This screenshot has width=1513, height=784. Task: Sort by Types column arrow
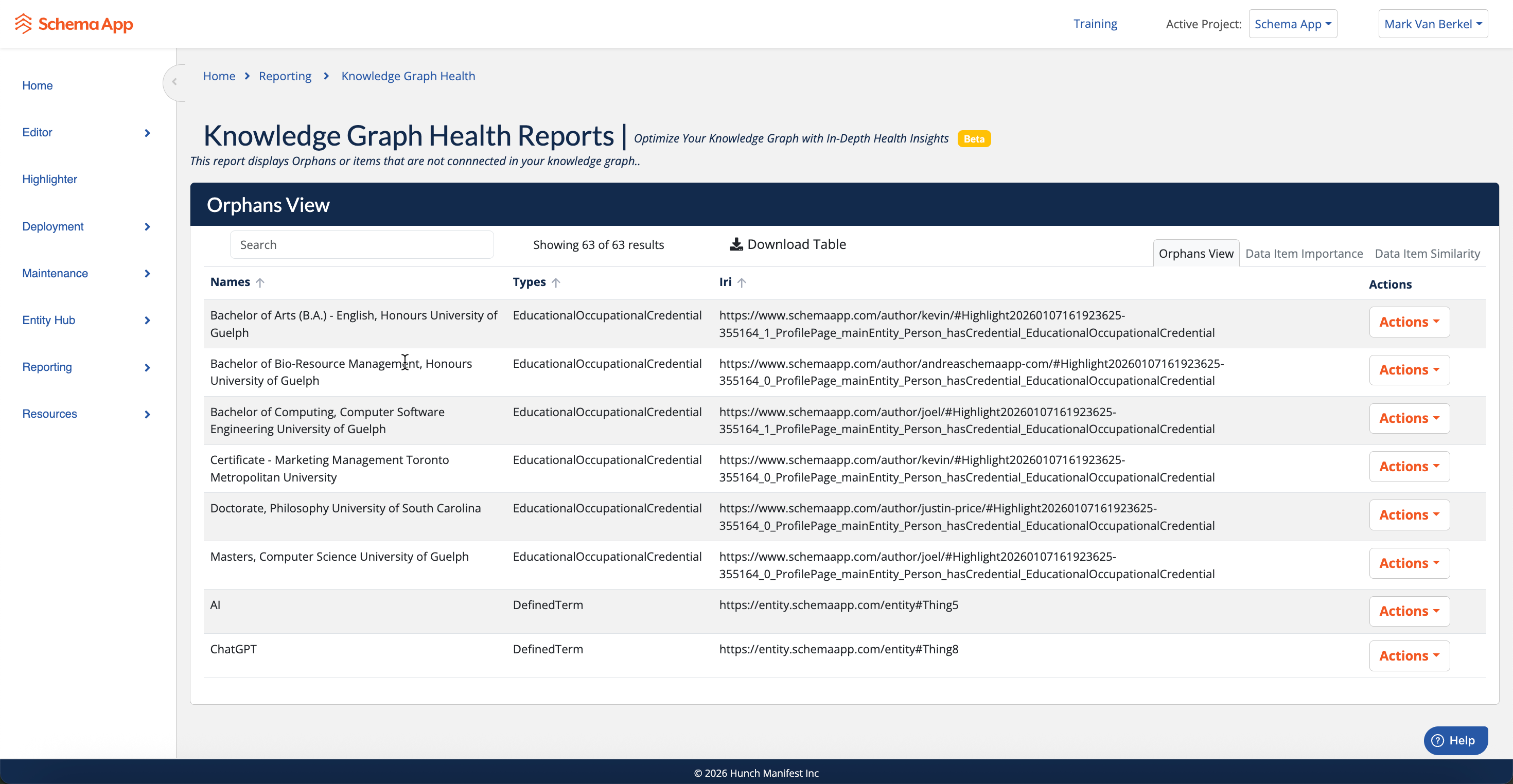point(556,283)
